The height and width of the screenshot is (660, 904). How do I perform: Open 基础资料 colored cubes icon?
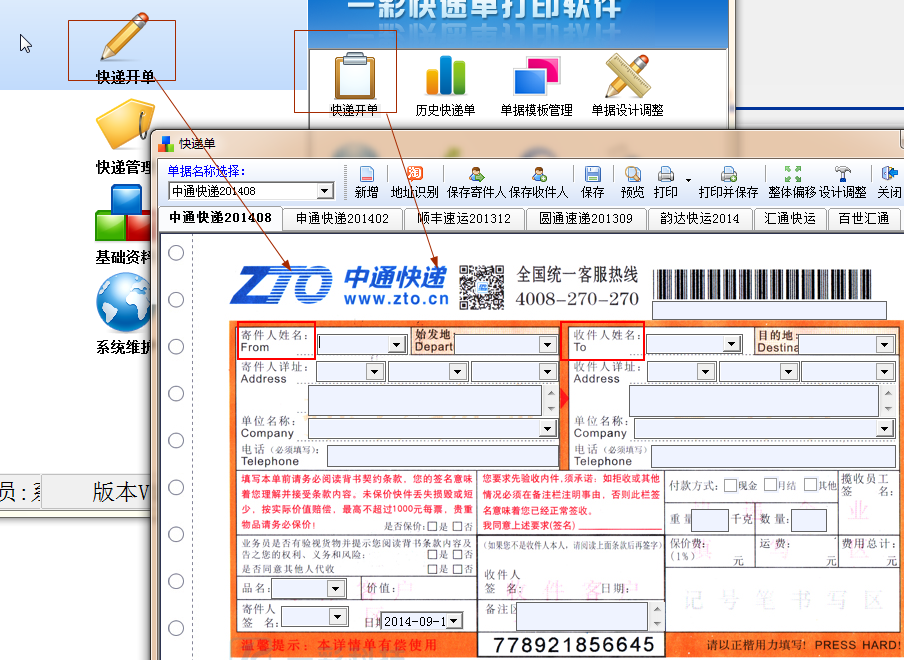pyautogui.click(x=123, y=213)
